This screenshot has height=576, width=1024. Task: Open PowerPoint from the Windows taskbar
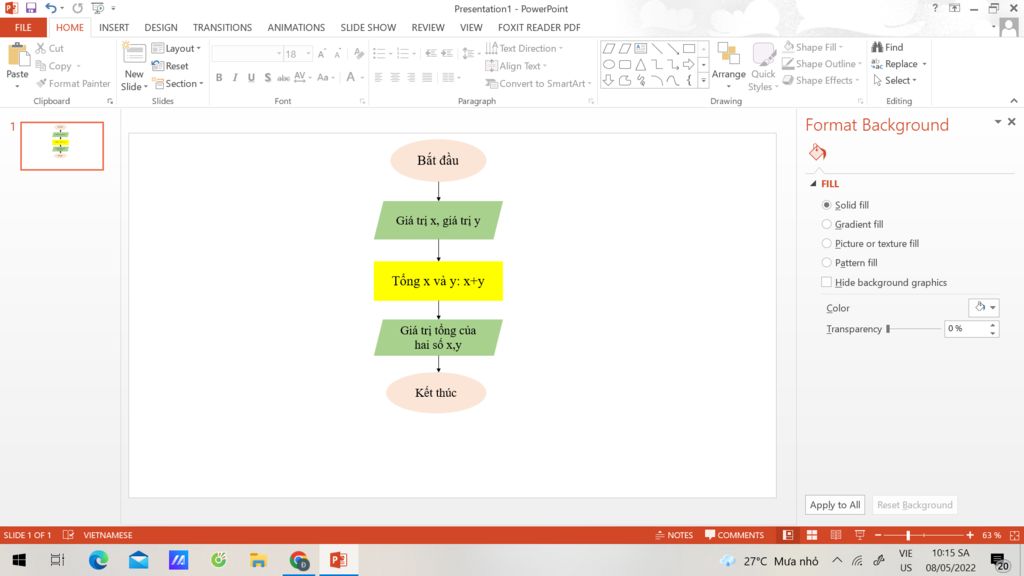pos(338,560)
